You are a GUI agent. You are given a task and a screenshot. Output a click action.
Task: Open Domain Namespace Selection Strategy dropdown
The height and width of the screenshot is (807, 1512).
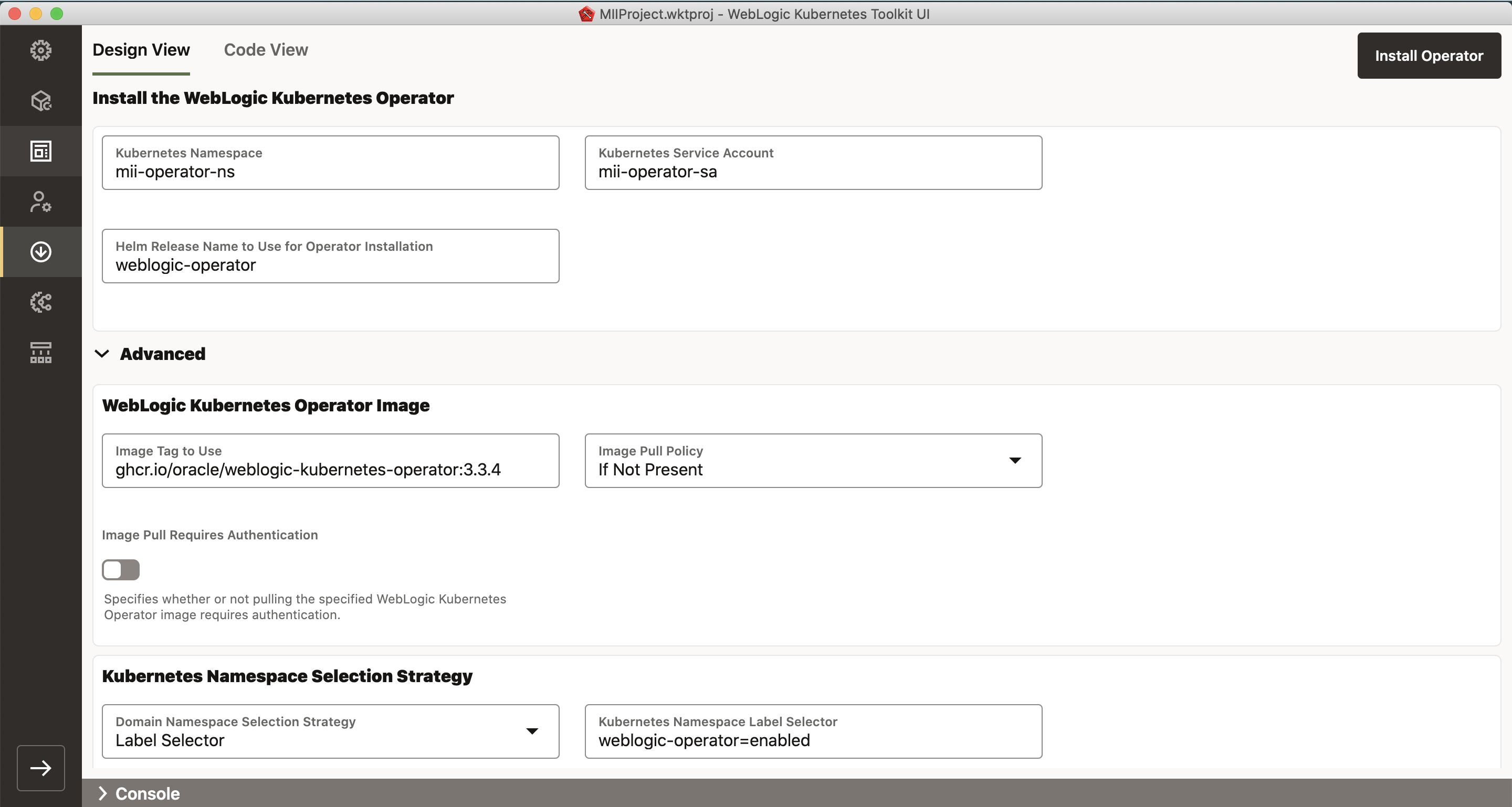tap(330, 731)
